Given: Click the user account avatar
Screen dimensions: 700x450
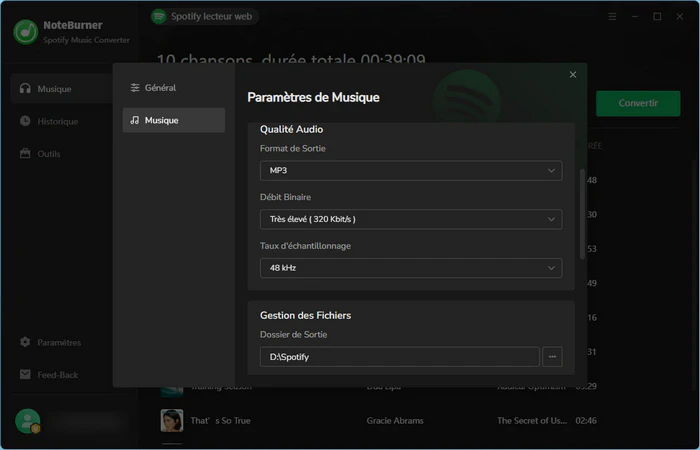Looking at the screenshot, I should click(x=28, y=421).
